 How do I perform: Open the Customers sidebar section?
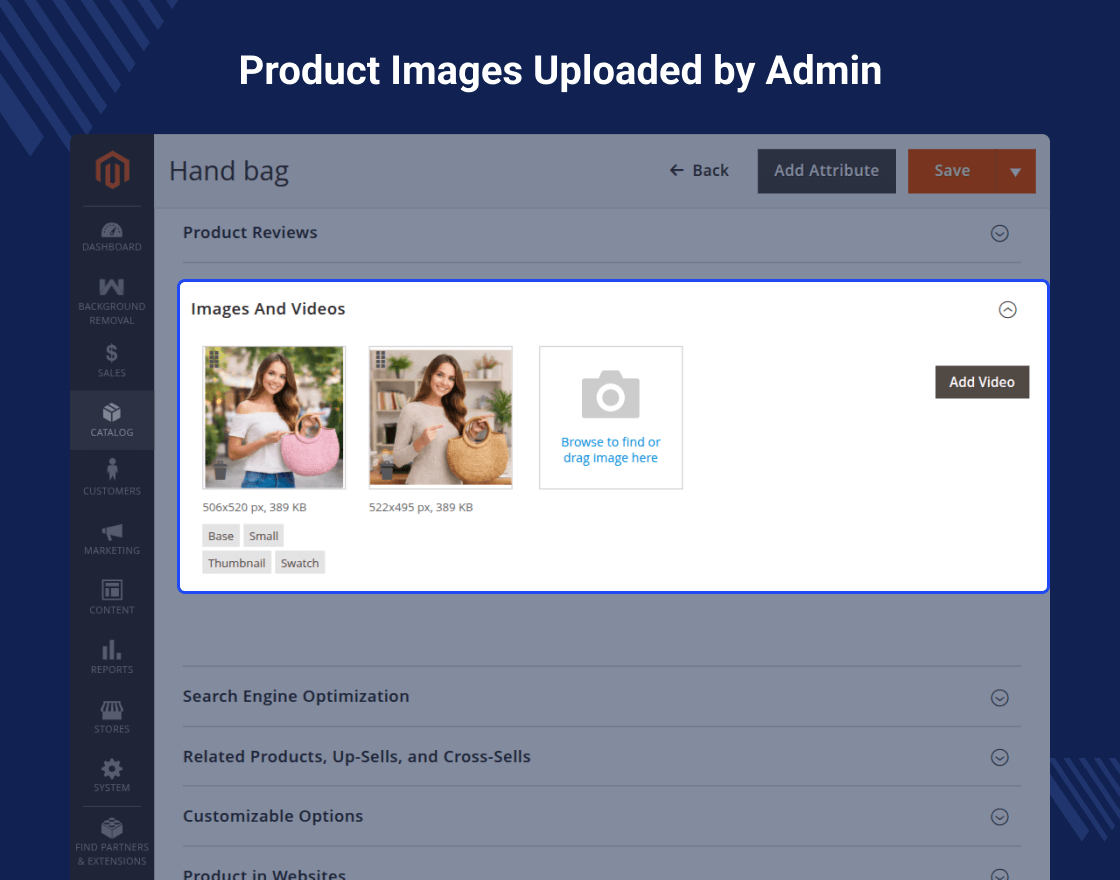112,477
